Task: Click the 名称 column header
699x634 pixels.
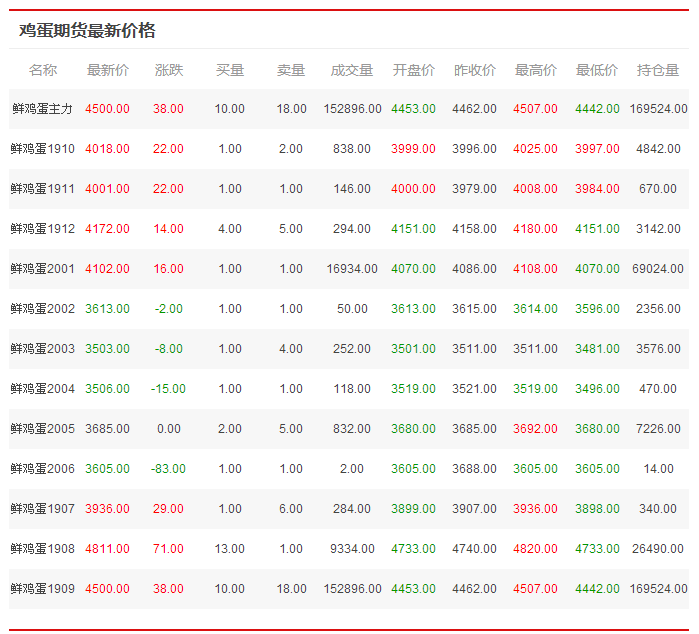Action: pos(43,70)
